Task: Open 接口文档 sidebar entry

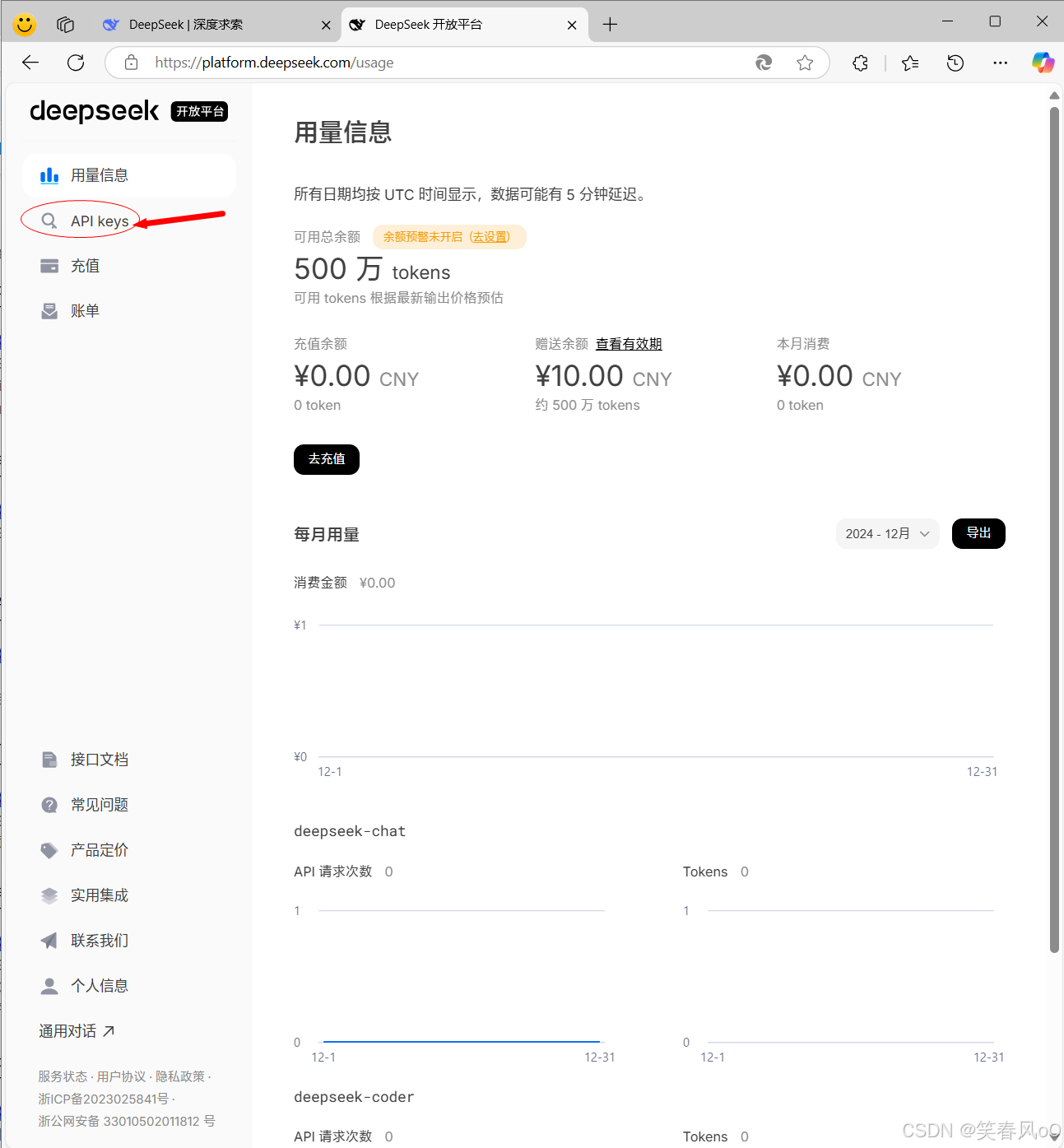Action: point(129,760)
